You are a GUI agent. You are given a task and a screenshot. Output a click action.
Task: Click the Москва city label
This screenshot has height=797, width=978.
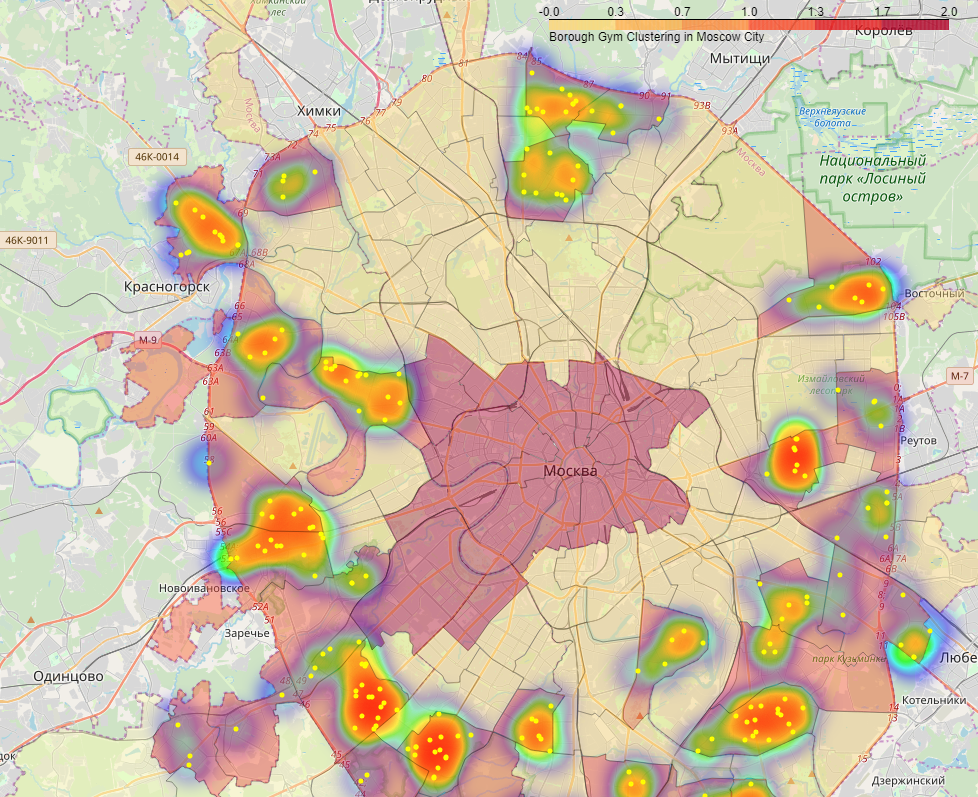[x=570, y=471]
